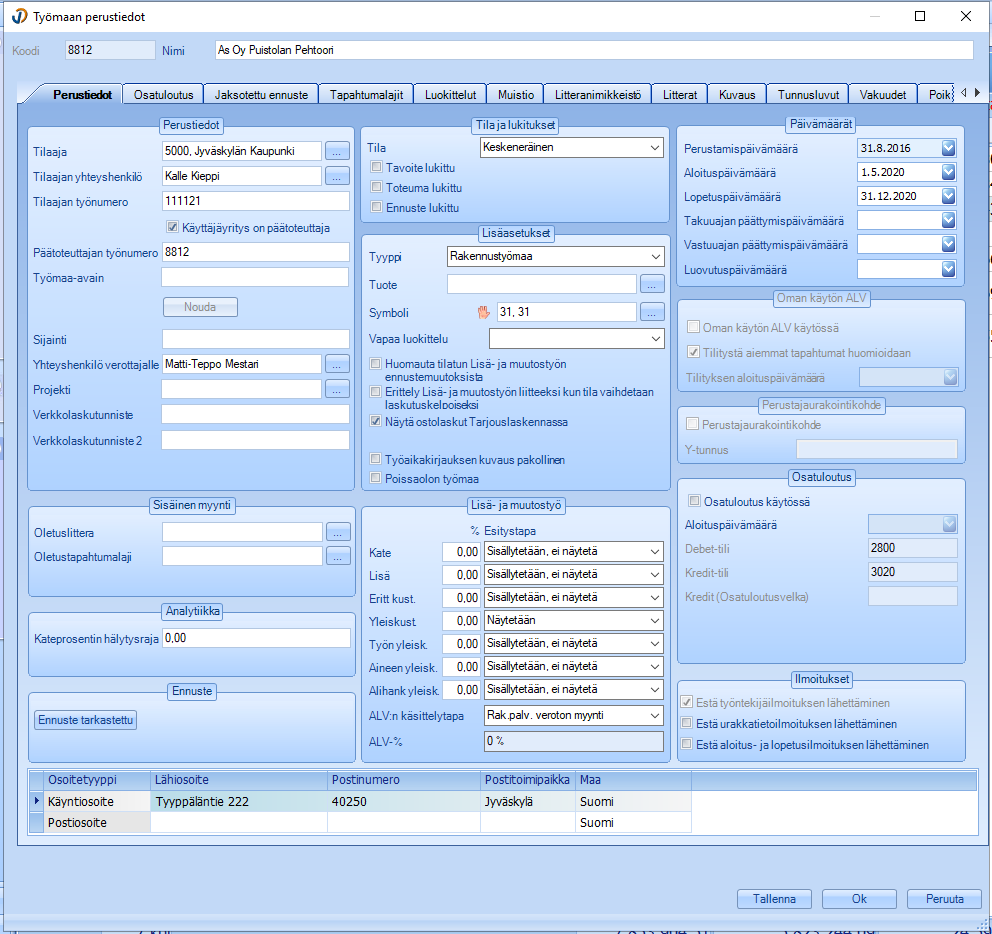
Task: Open Oletuslittera lookup button
Action: pos(339,531)
